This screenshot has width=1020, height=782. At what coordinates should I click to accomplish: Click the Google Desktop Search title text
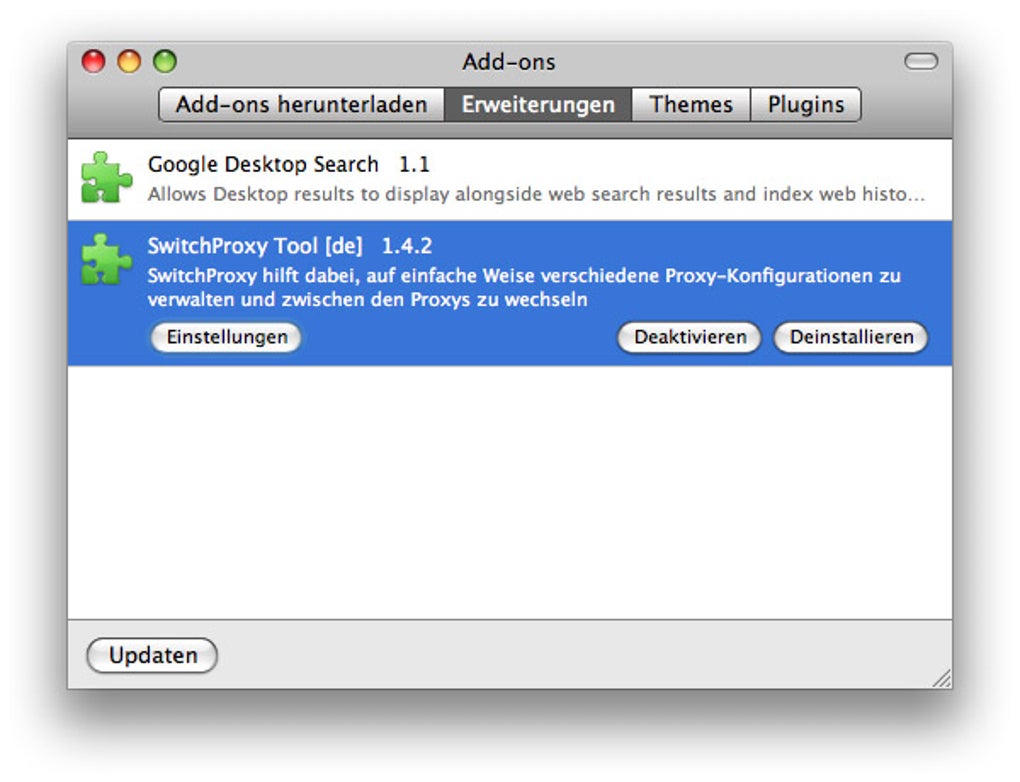click(x=262, y=164)
